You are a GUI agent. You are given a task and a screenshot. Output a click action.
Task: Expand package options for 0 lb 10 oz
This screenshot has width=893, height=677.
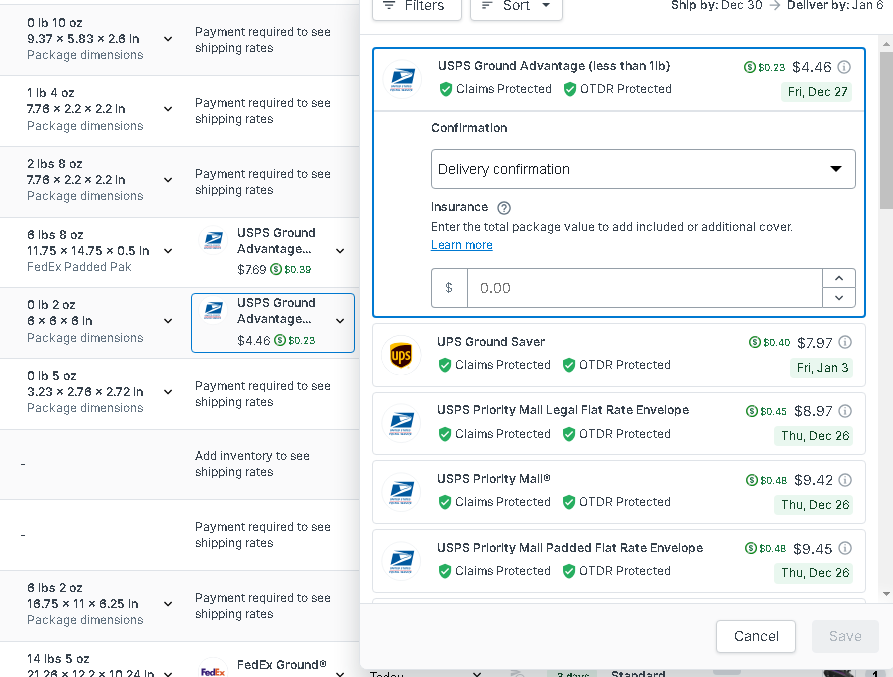168,39
